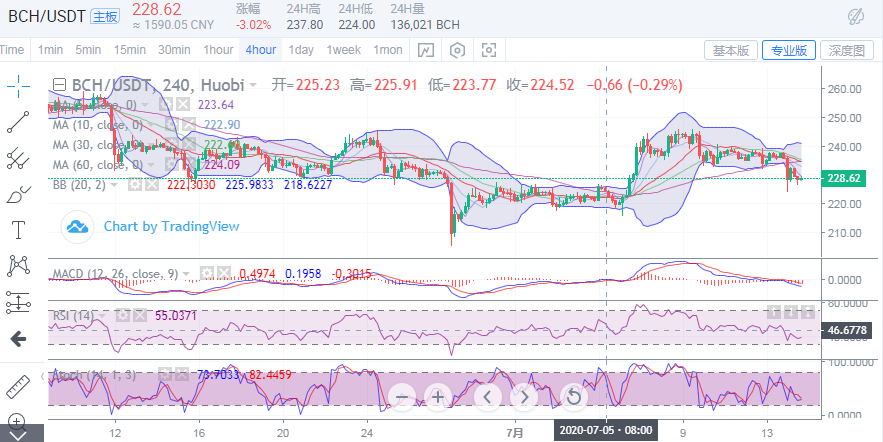The image size is (883, 442).
Task: Remove the RSI (14) indicator
Action: point(139,315)
